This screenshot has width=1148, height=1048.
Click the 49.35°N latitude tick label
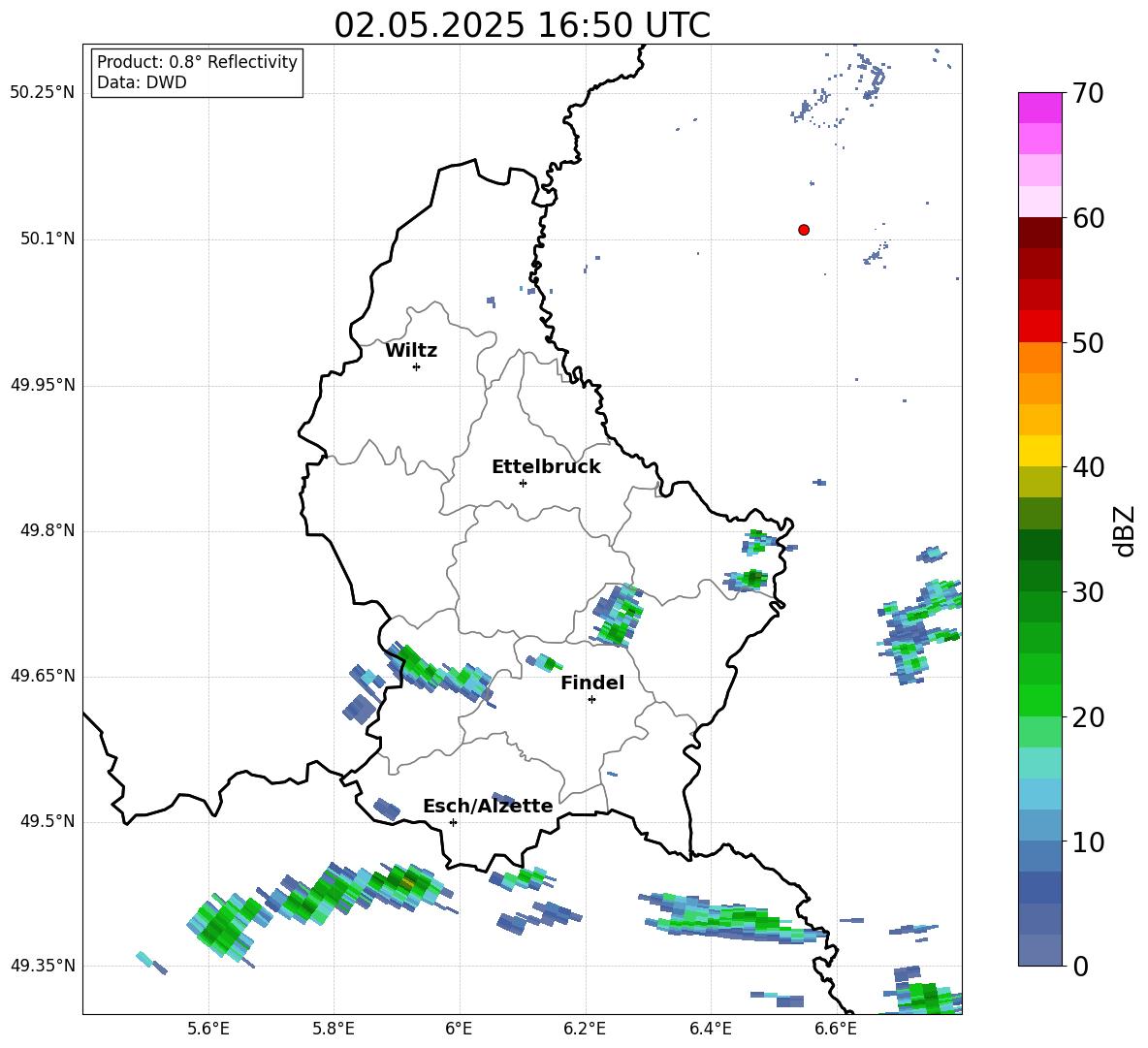pyautogui.click(x=43, y=966)
